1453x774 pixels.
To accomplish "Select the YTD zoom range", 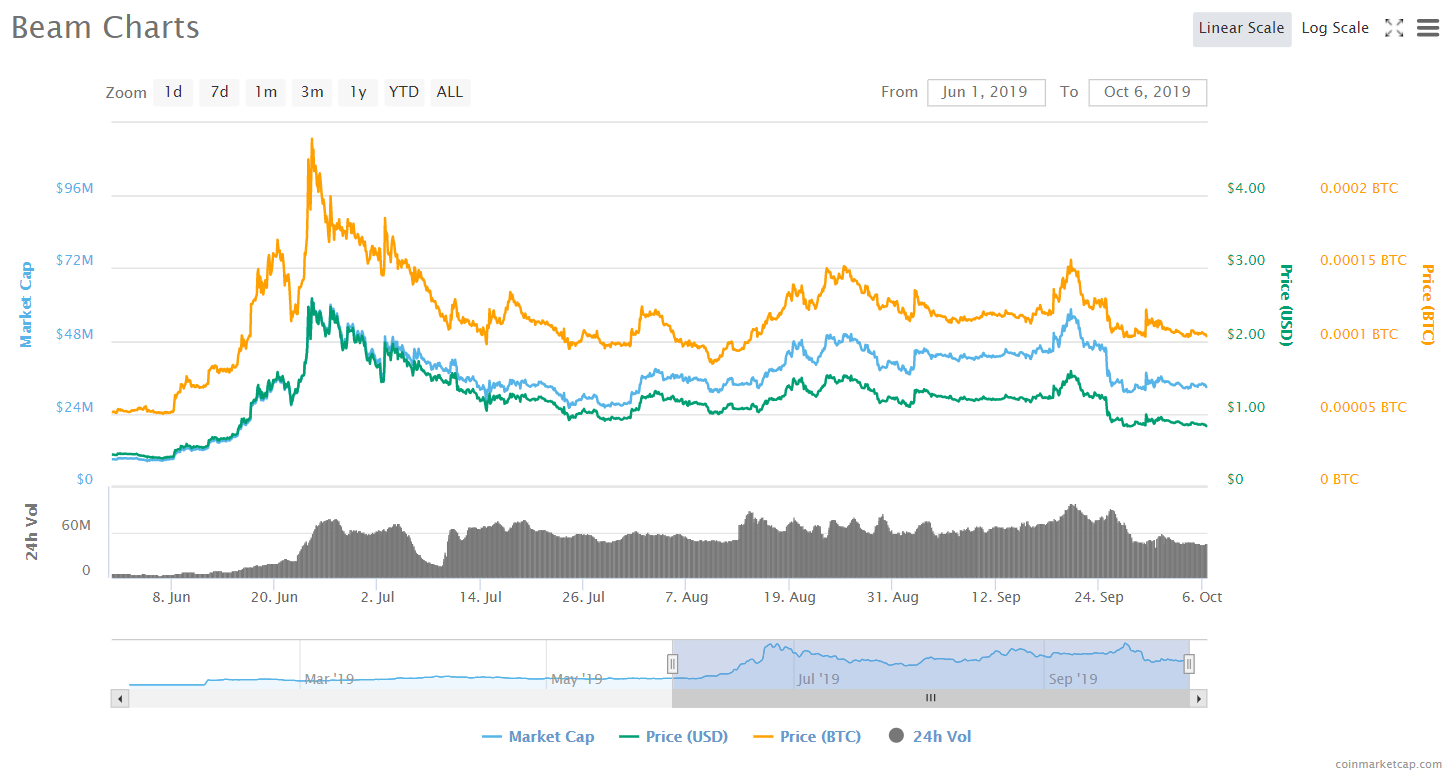I will pyautogui.click(x=404, y=92).
